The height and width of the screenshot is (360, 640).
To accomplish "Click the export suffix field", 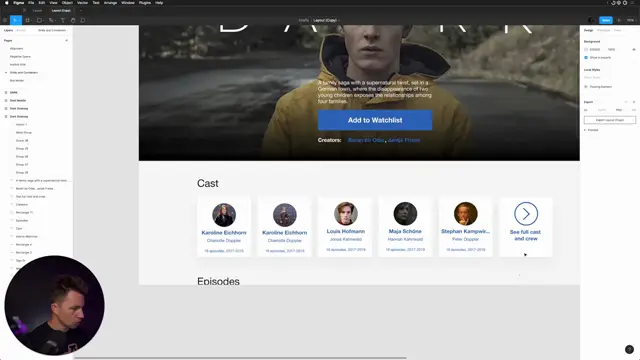I will click(x=602, y=110).
